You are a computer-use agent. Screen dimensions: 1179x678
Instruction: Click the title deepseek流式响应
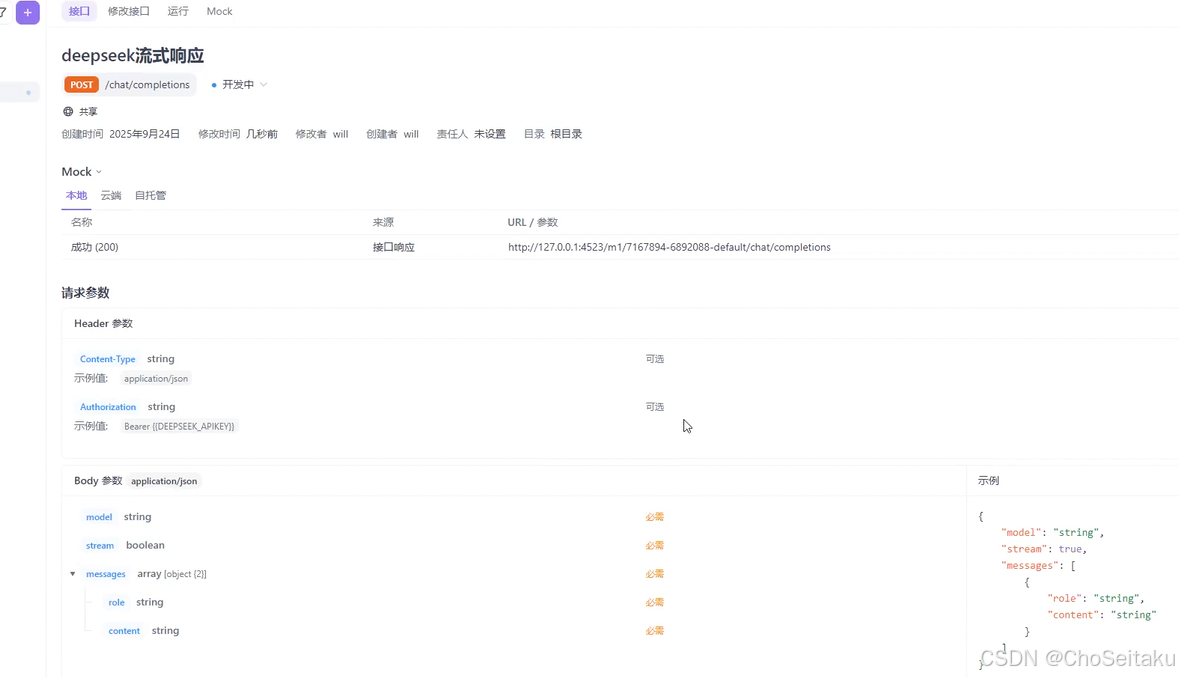tap(133, 56)
